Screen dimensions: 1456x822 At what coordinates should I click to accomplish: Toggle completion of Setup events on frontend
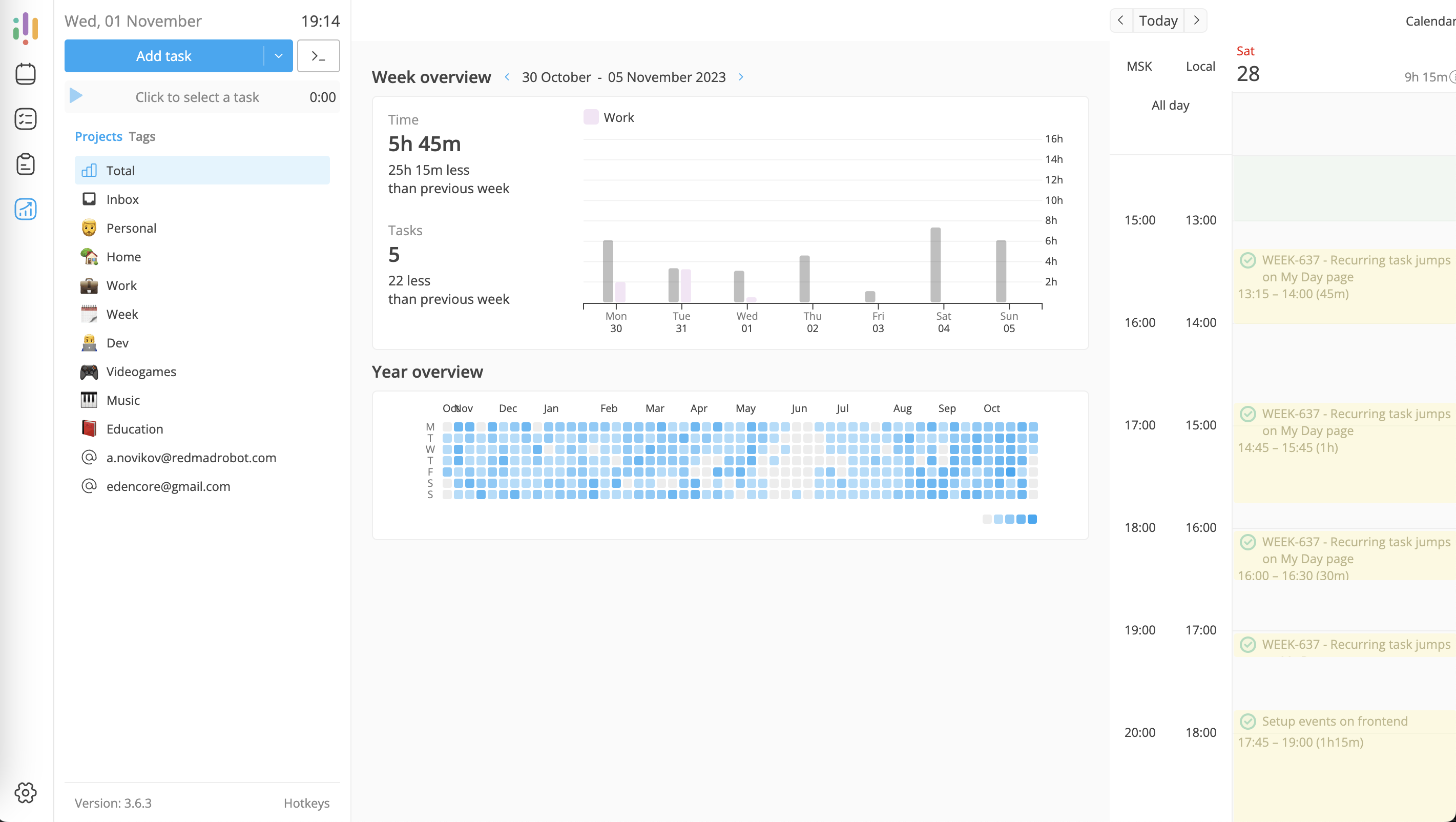coord(1247,722)
